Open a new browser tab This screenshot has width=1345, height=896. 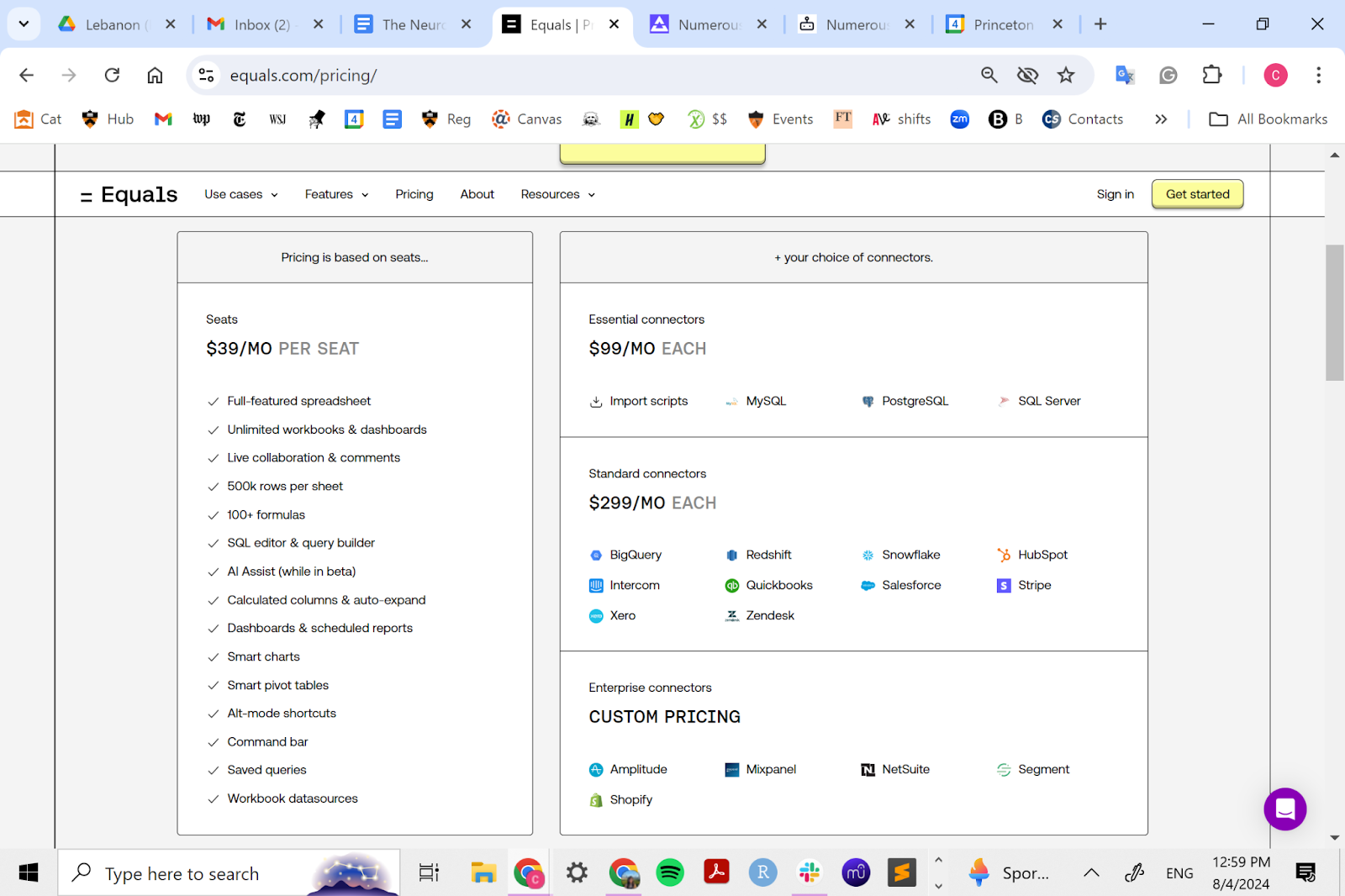pyautogui.click(x=1100, y=24)
